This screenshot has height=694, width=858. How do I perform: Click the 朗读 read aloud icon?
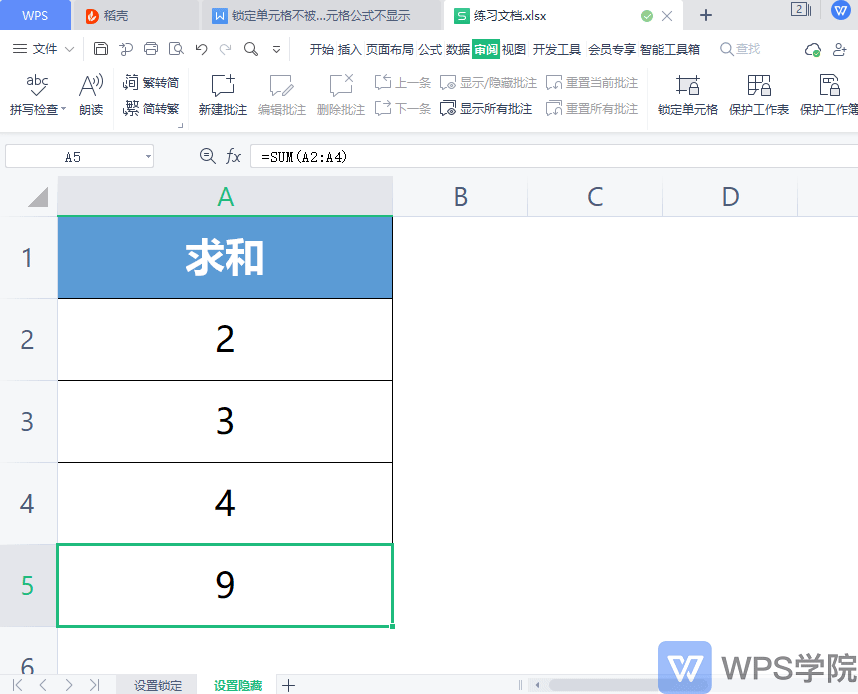point(91,95)
